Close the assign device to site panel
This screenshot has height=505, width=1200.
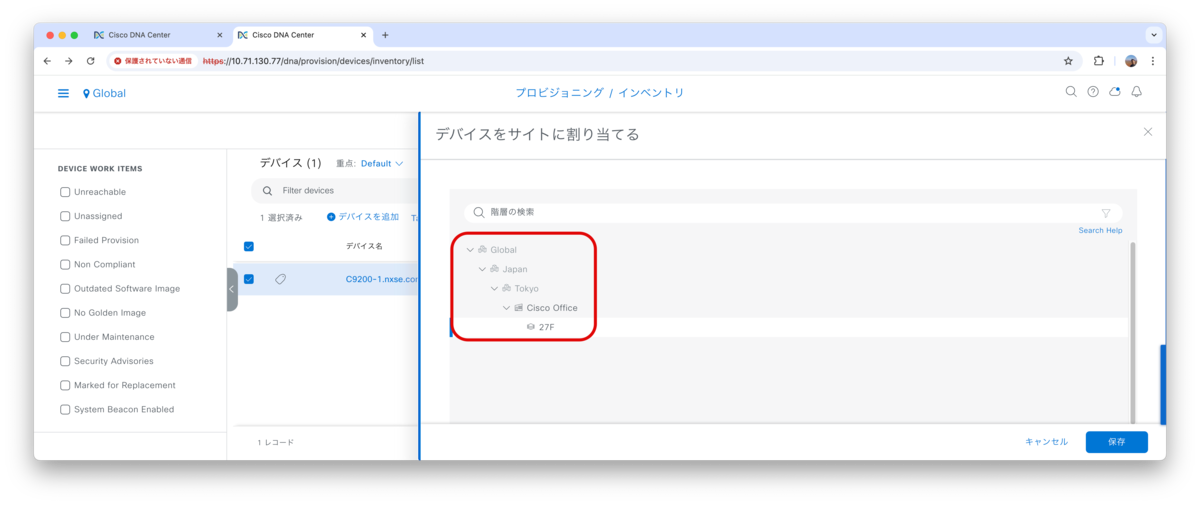[x=1148, y=132]
